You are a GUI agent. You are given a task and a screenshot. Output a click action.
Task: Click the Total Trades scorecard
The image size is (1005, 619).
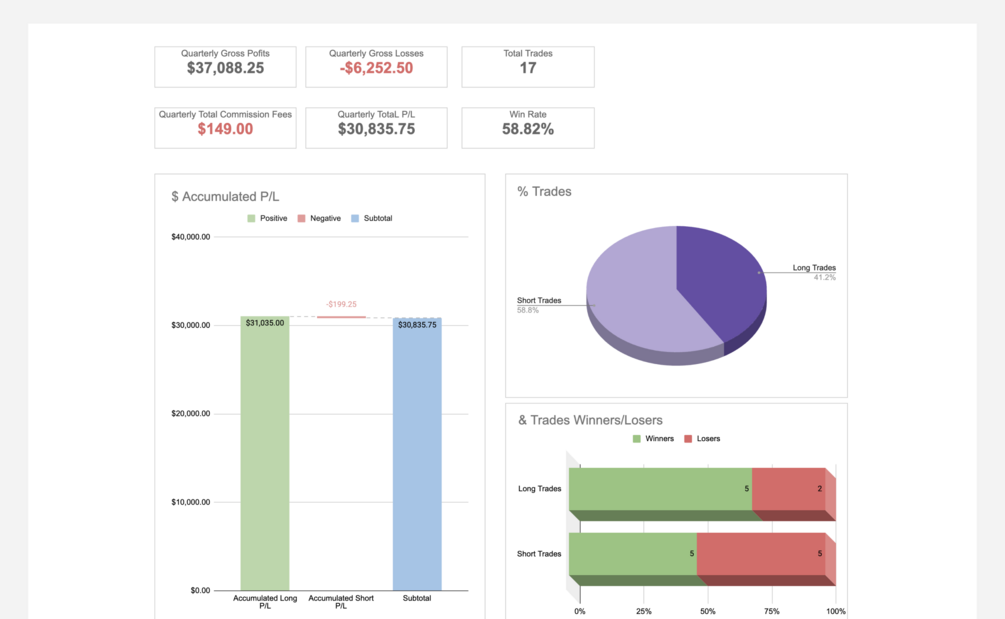pos(527,67)
